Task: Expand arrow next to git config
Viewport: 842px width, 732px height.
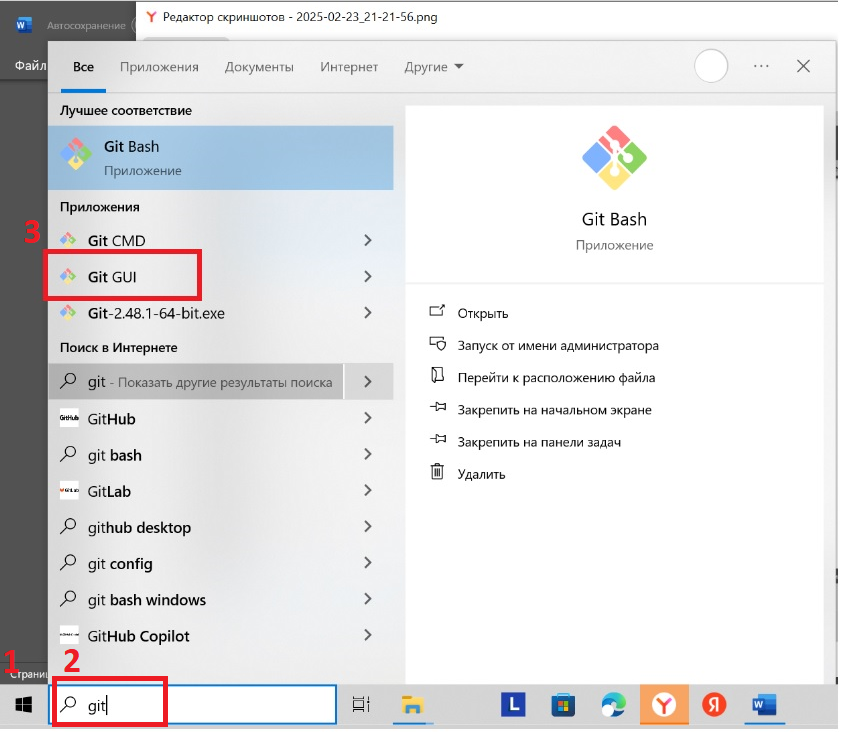Action: (x=368, y=563)
